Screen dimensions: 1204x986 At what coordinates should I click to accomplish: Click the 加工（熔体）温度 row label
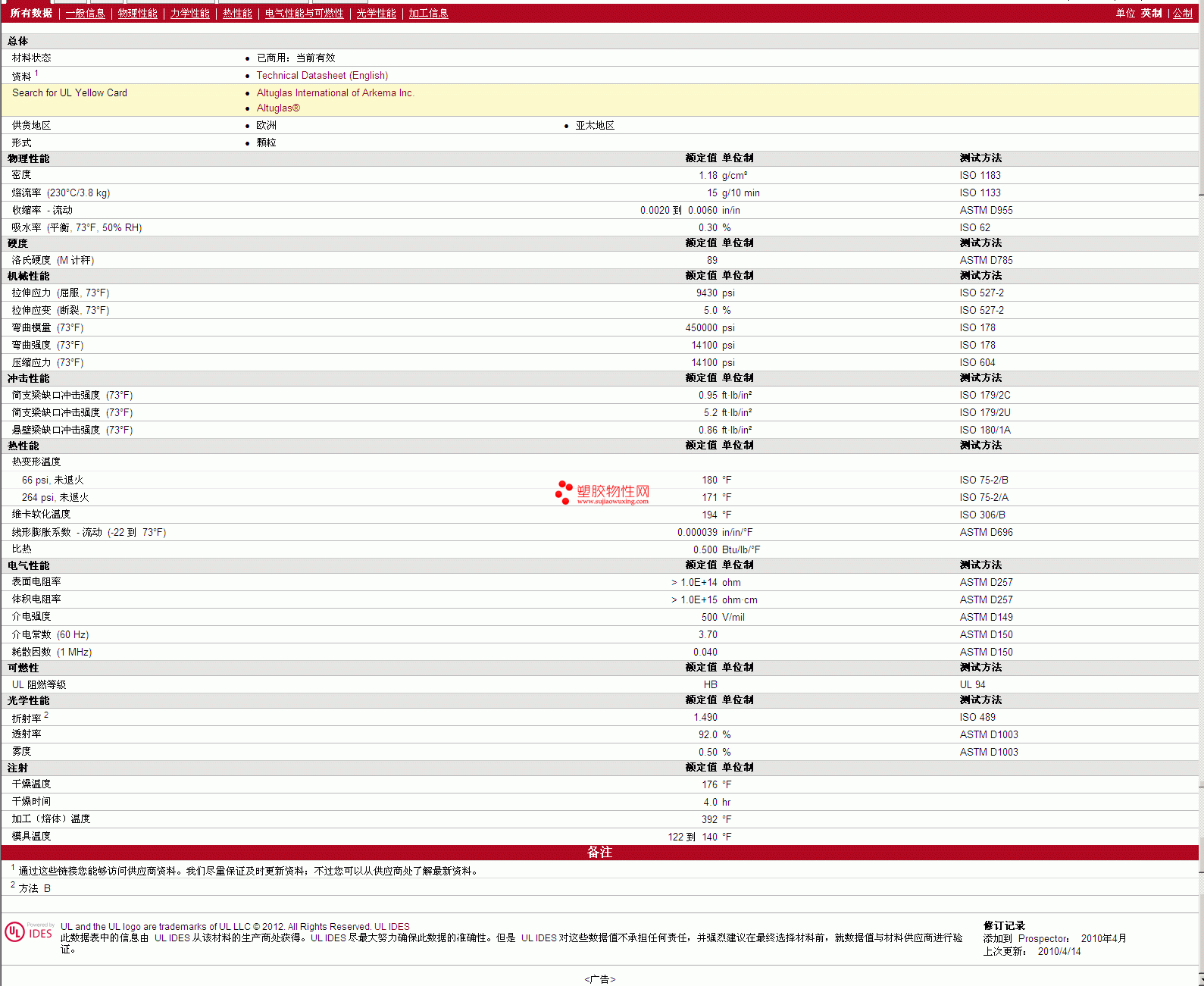[51, 819]
